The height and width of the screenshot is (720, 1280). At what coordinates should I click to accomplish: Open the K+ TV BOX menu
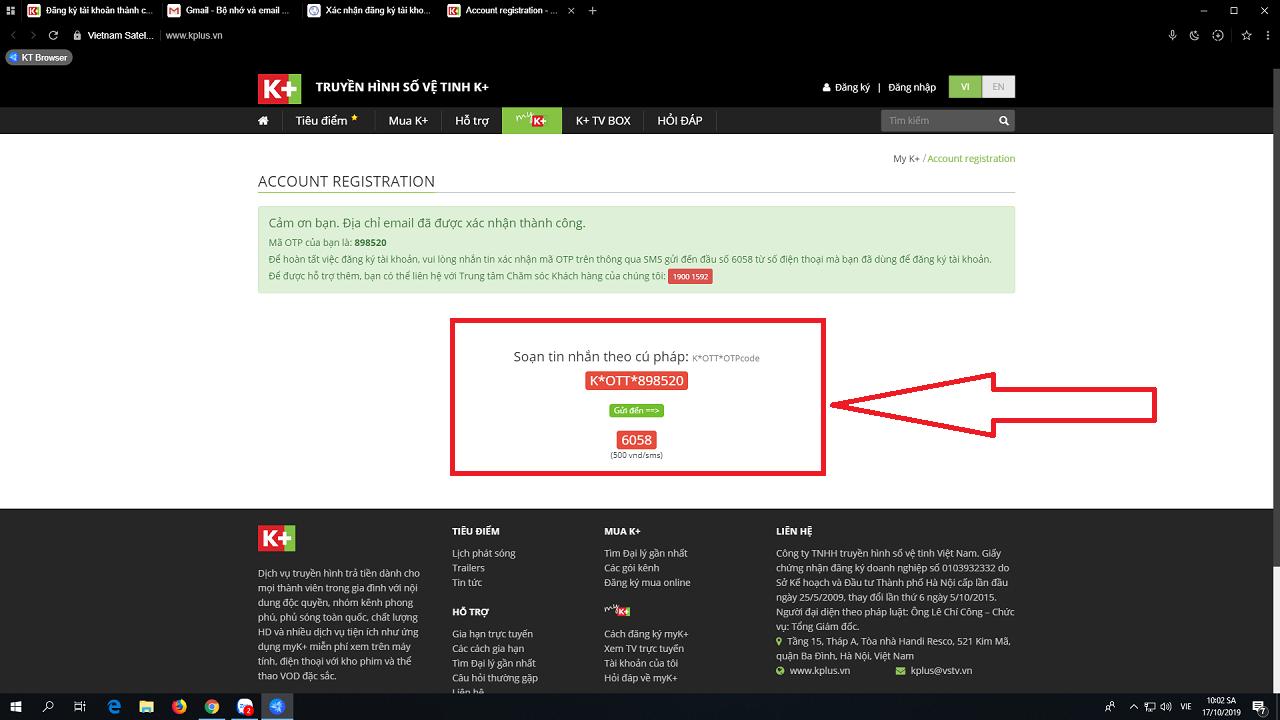coord(603,121)
